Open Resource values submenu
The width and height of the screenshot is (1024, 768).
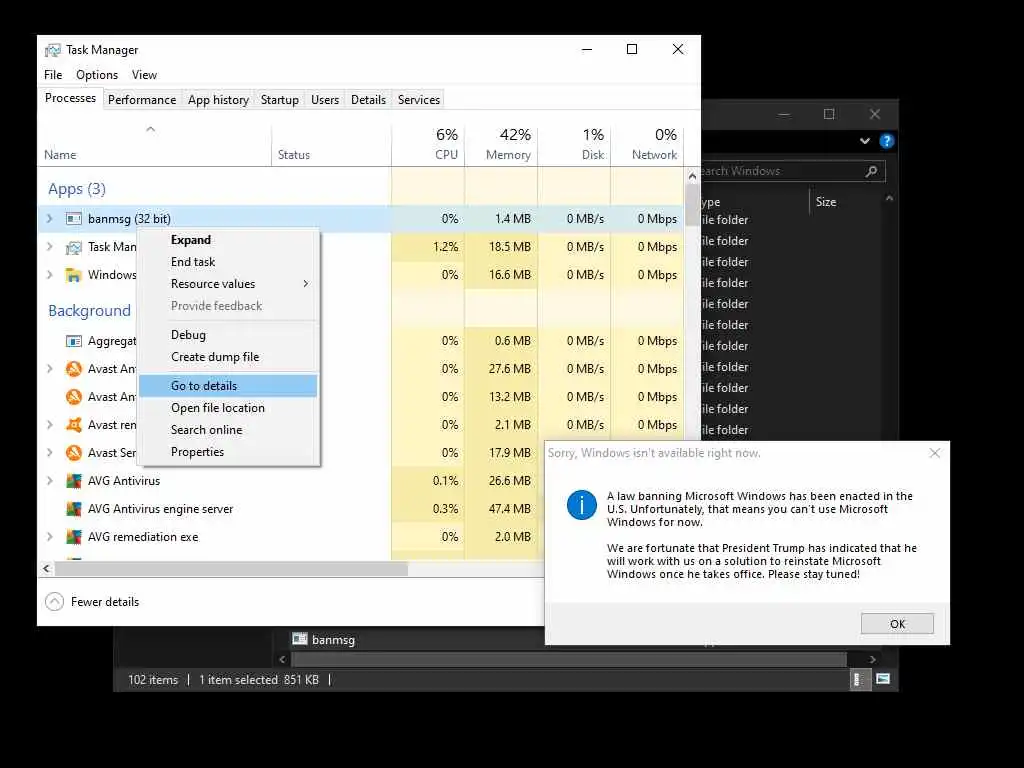pyautogui.click(x=229, y=284)
